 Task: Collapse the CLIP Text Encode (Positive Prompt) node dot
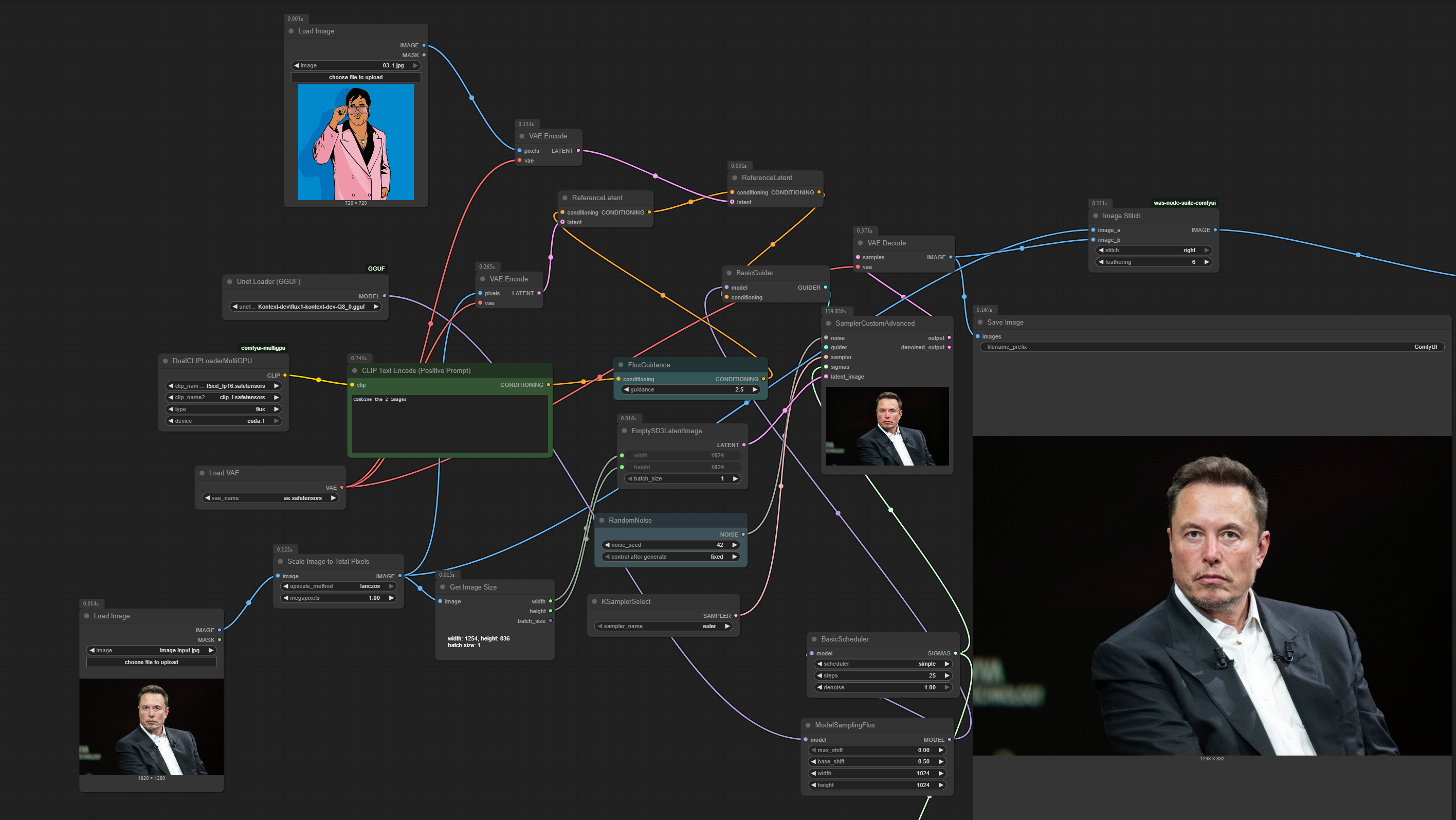click(355, 371)
